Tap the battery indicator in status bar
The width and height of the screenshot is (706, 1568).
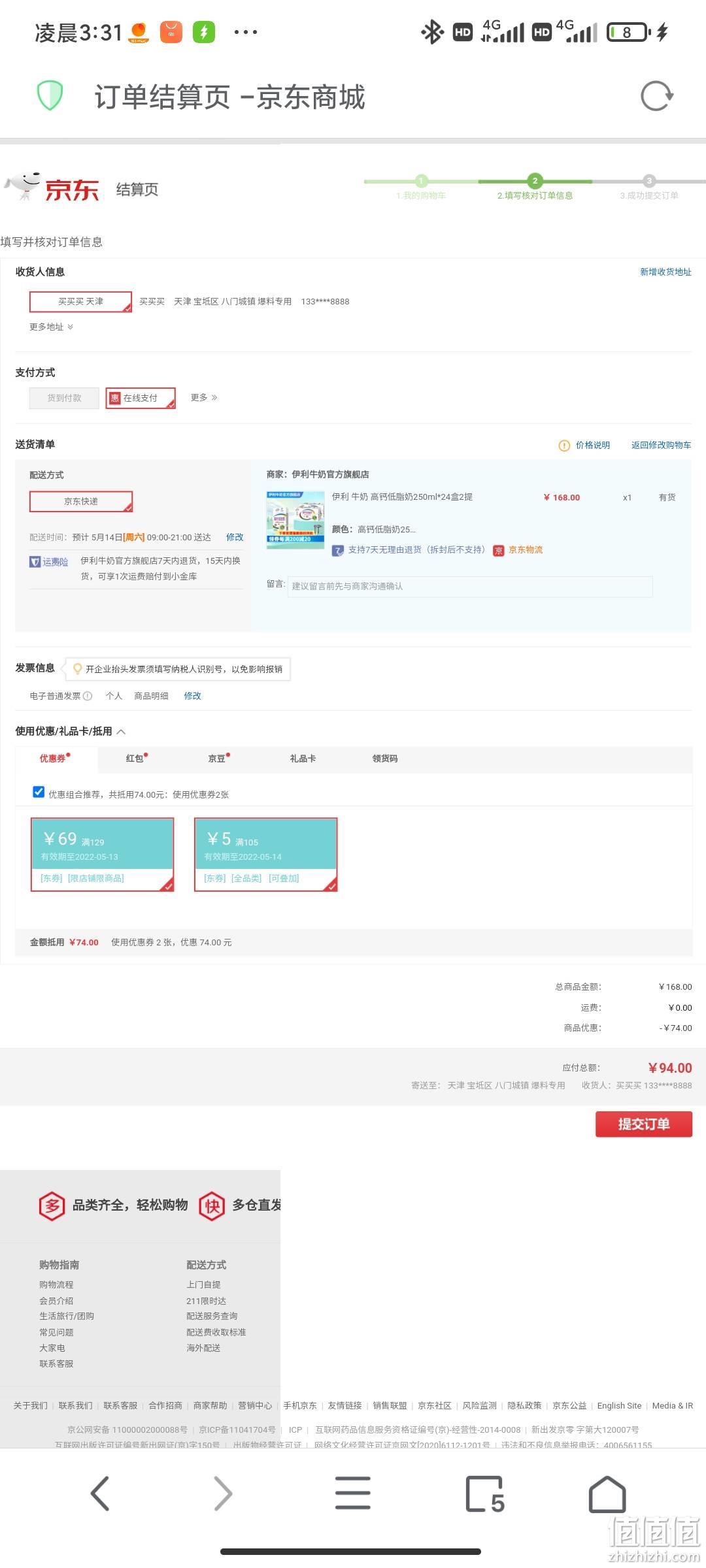pyautogui.click(x=629, y=32)
